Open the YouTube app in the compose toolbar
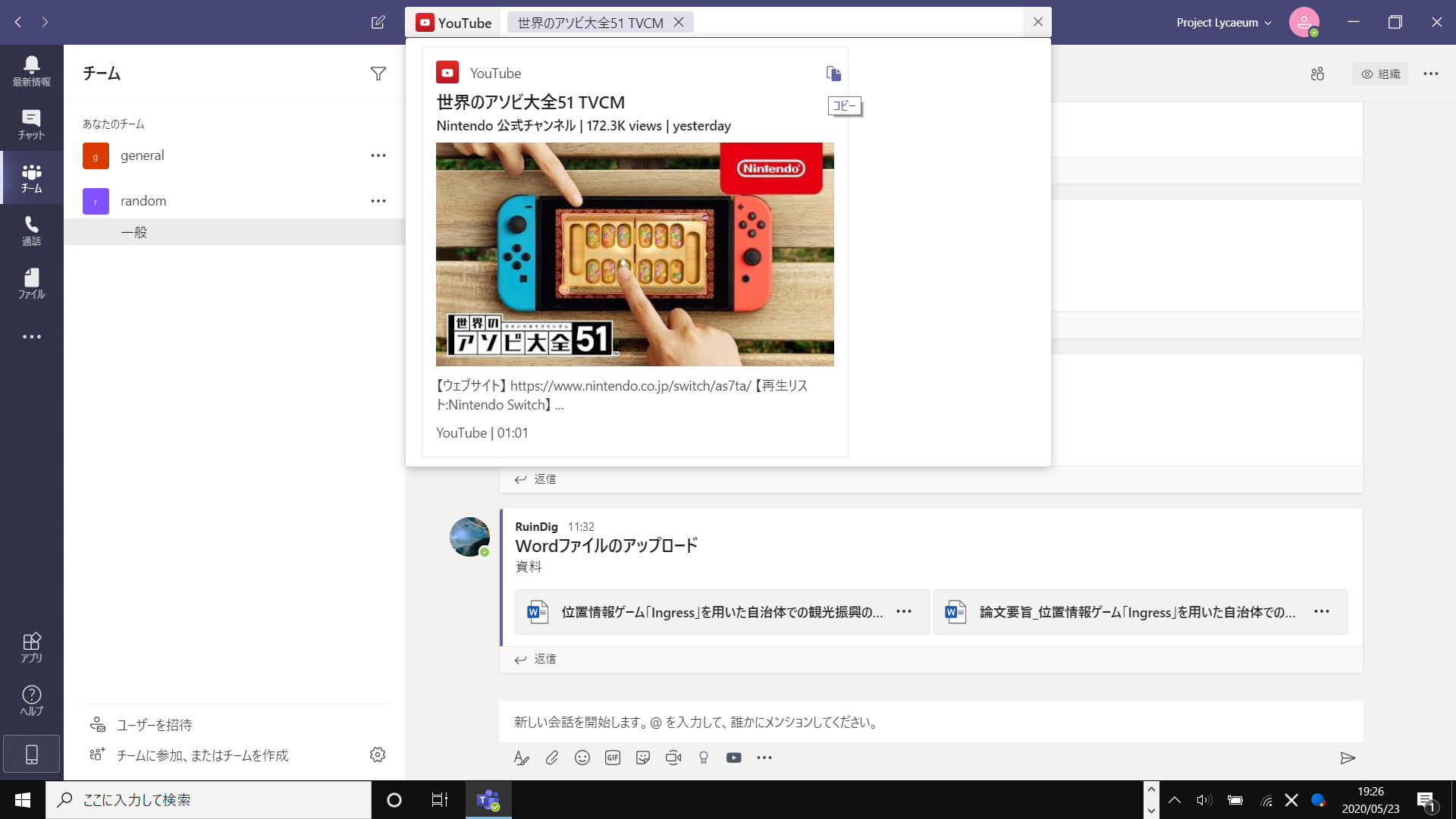Screen dimensions: 1456x819 (734, 757)
